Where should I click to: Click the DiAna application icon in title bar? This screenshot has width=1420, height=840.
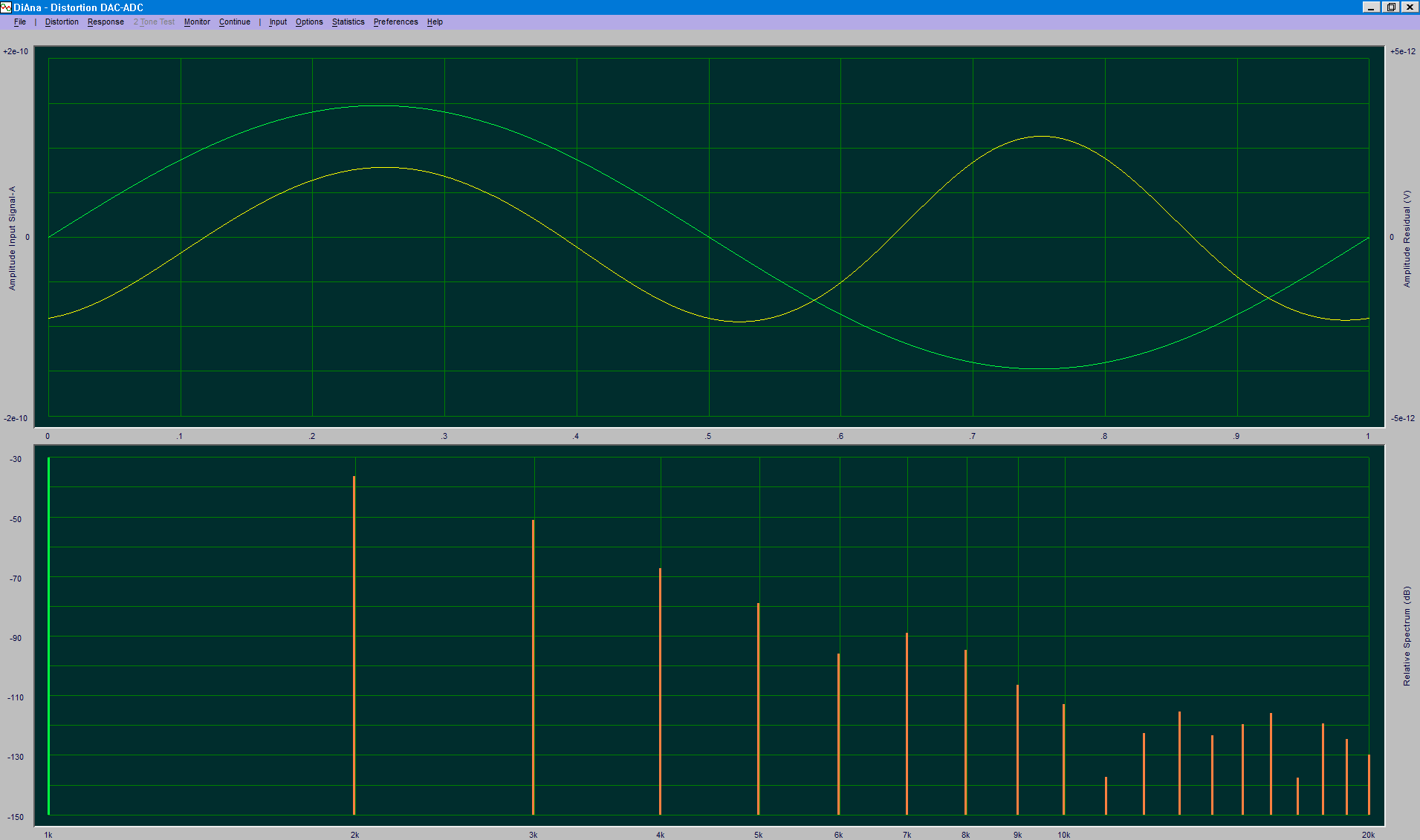(x=6, y=7)
